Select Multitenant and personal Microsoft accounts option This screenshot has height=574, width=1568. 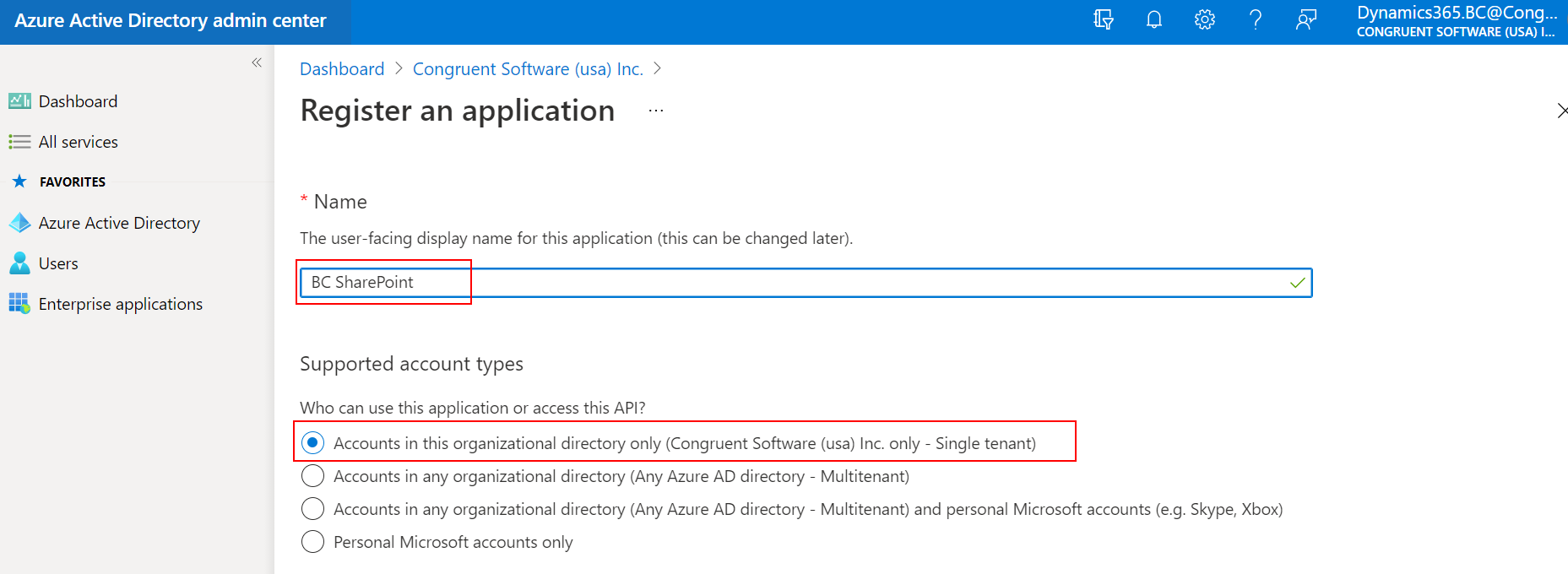(312, 509)
